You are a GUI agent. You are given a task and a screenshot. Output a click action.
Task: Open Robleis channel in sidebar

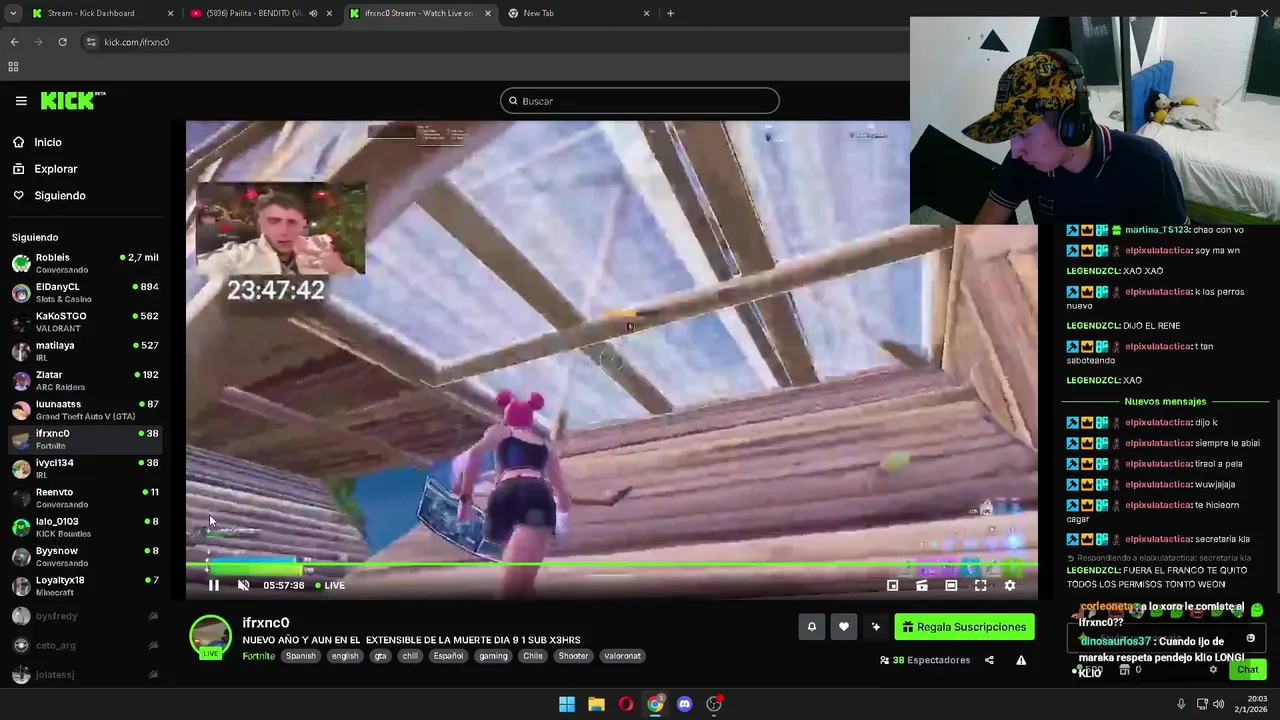tap(85, 263)
